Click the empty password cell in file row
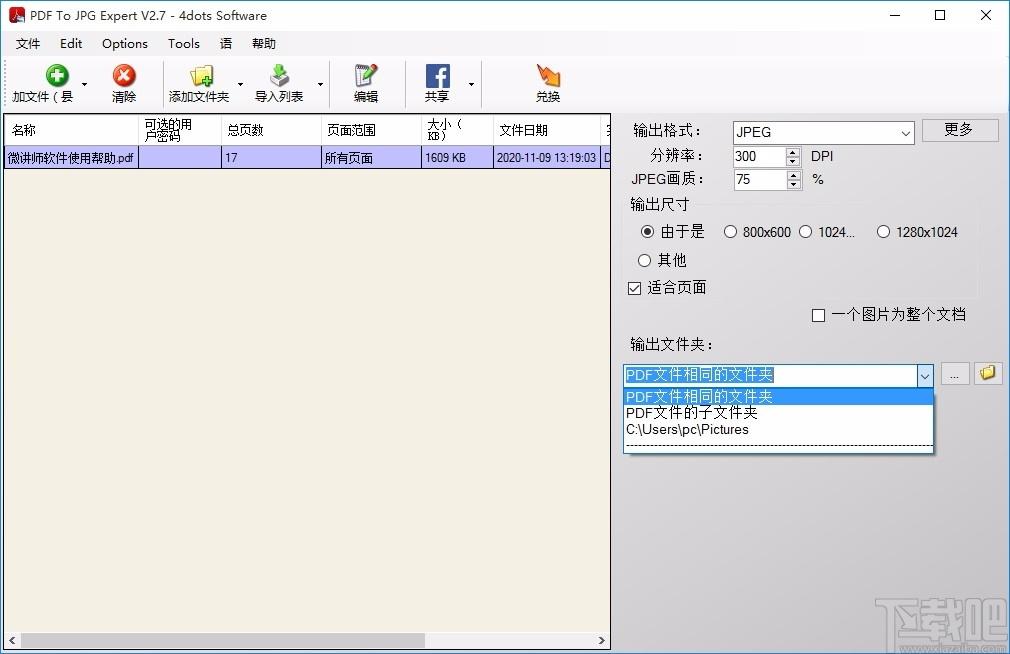Viewport: 1010px width, 654px height. click(x=180, y=158)
